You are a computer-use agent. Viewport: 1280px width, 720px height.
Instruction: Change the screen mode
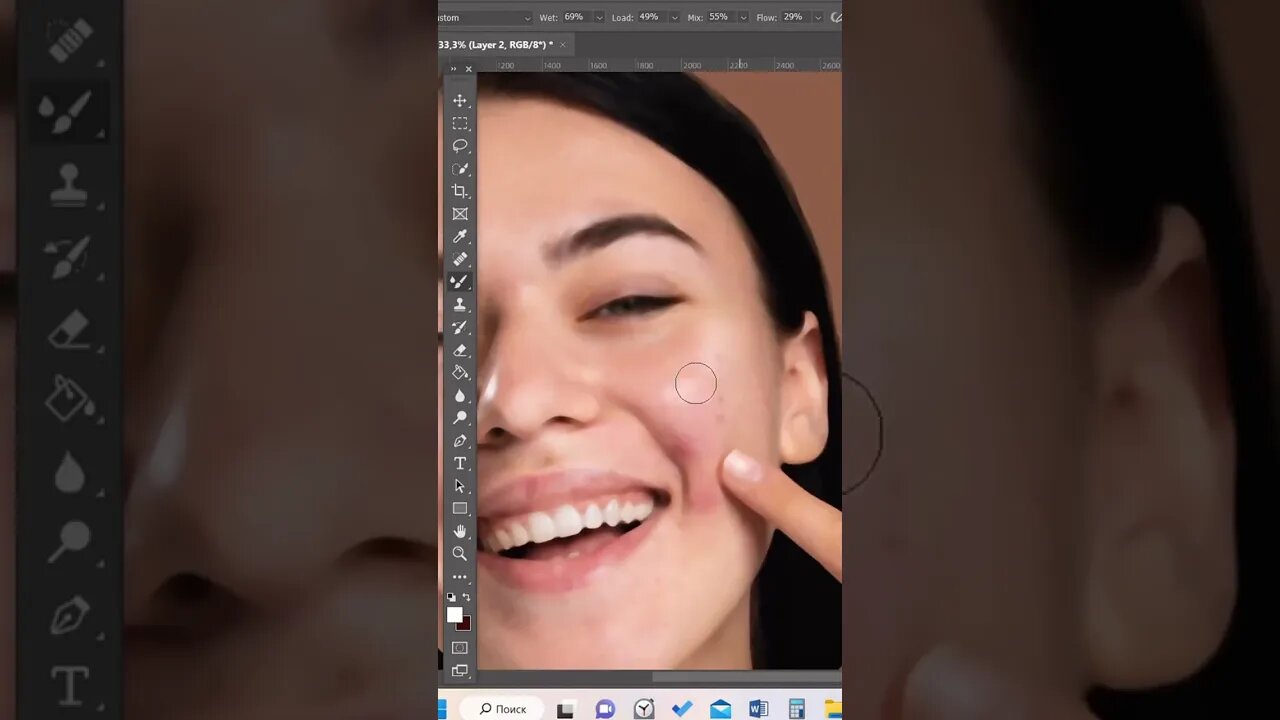pyautogui.click(x=460, y=671)
